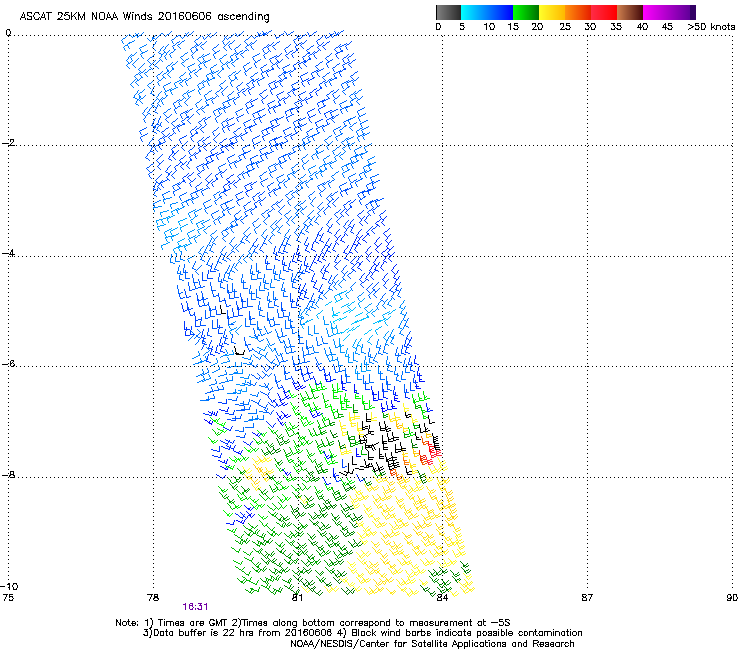The height and width of the screenshot is (650, 740).
Task: Pick the red 30-35 knots legend segment
Action: tap(604, 12)
